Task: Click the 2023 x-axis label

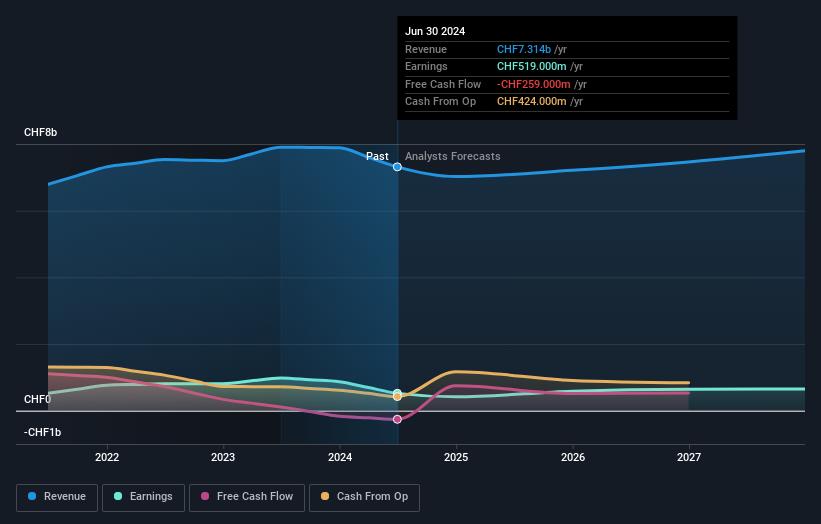Action: [x=223, y=458]
